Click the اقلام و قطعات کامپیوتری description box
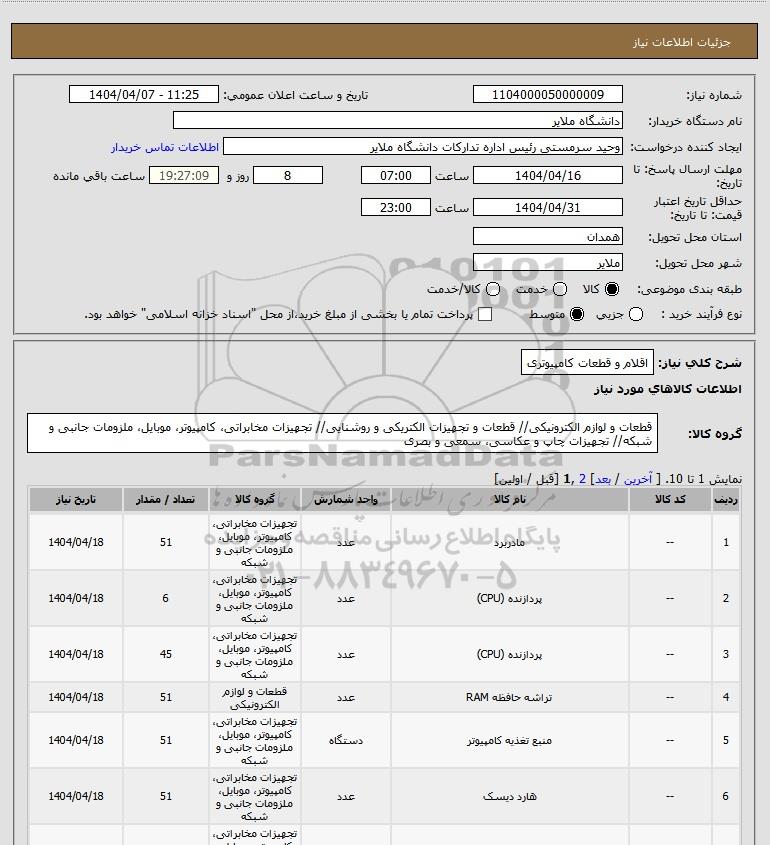The height and width of the screenshot is (845, 770). click(x=587, y=363)
